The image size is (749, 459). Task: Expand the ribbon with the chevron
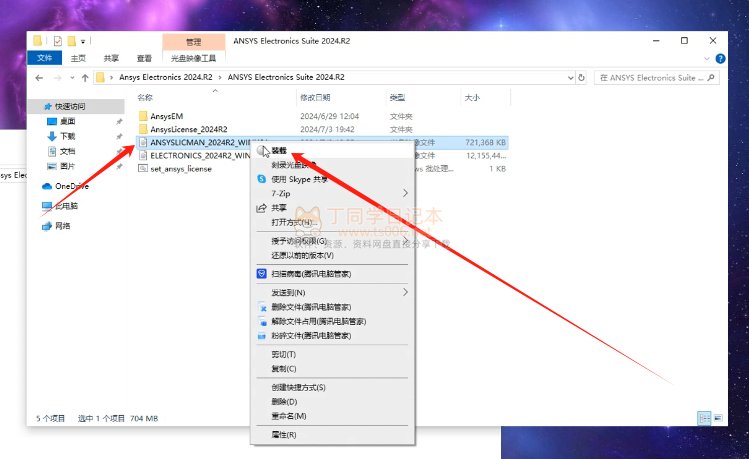[707, 58]
